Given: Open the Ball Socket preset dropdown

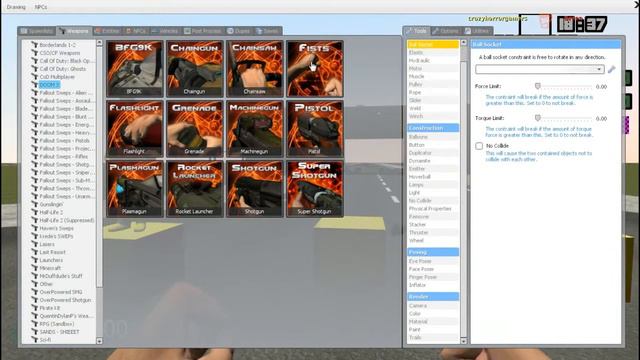Looking at the screenshot, I should click(x=540, y=69).
